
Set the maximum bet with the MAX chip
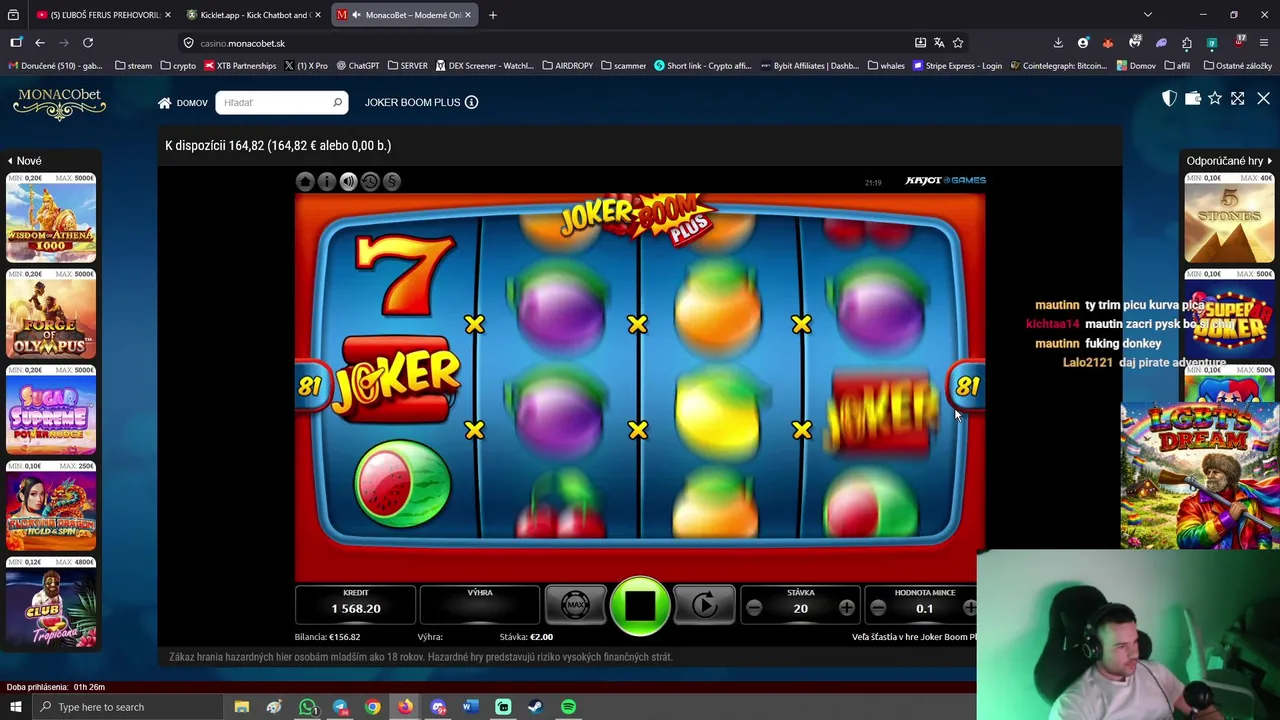pos(575,605)
